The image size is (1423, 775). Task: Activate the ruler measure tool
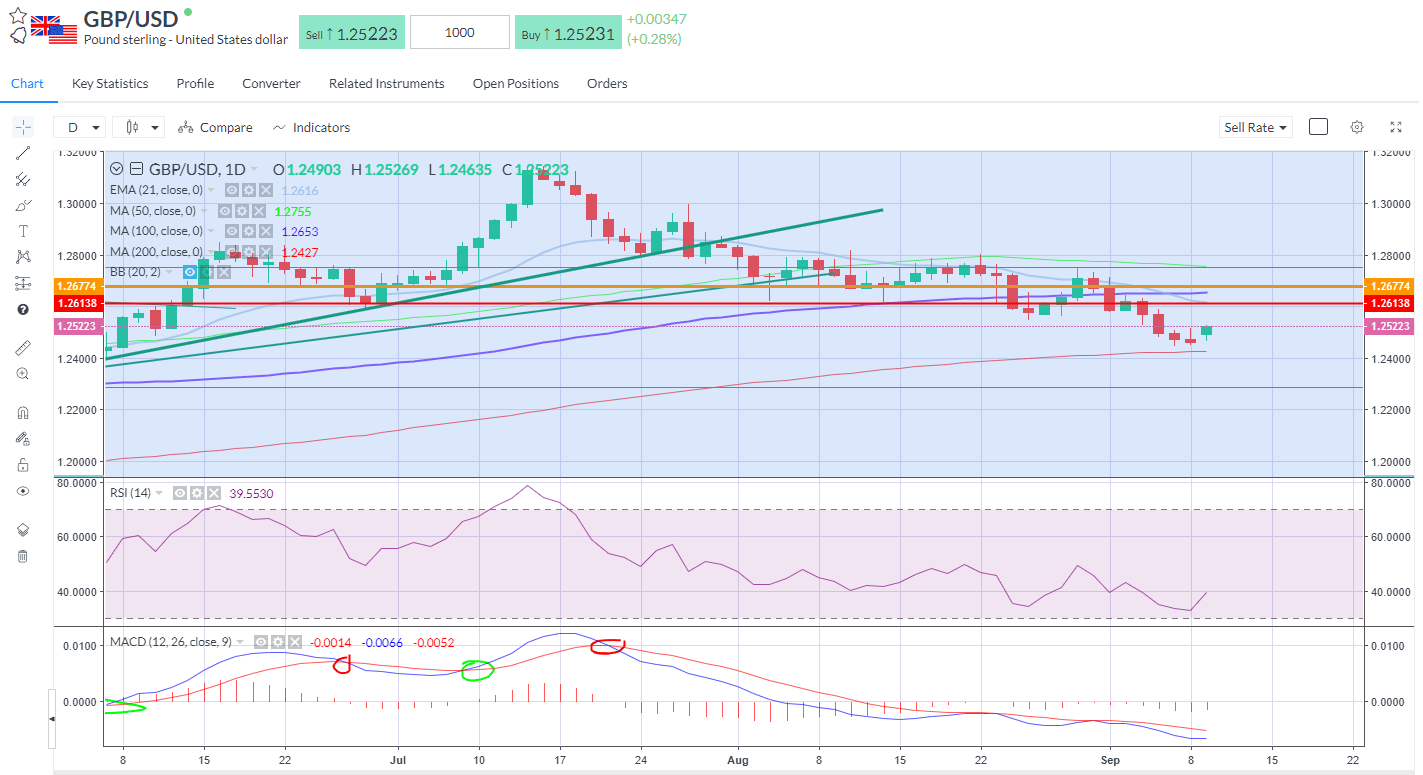pos(22,348)
